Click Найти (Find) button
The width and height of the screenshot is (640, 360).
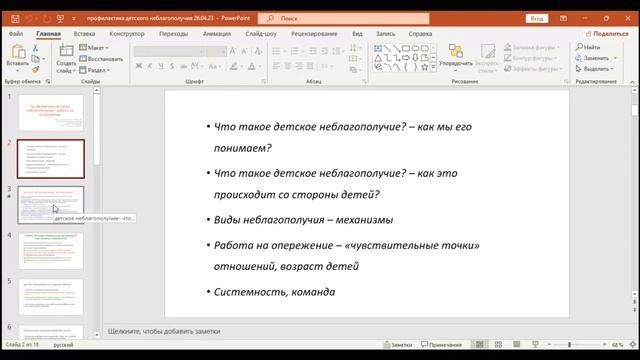click(588, 47)
